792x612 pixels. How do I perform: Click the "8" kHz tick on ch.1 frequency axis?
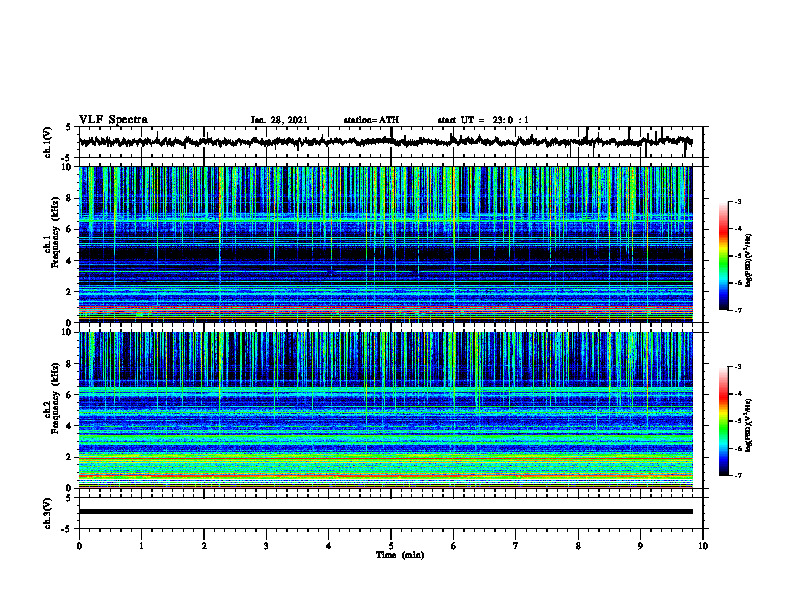click(x=70, y=198)
